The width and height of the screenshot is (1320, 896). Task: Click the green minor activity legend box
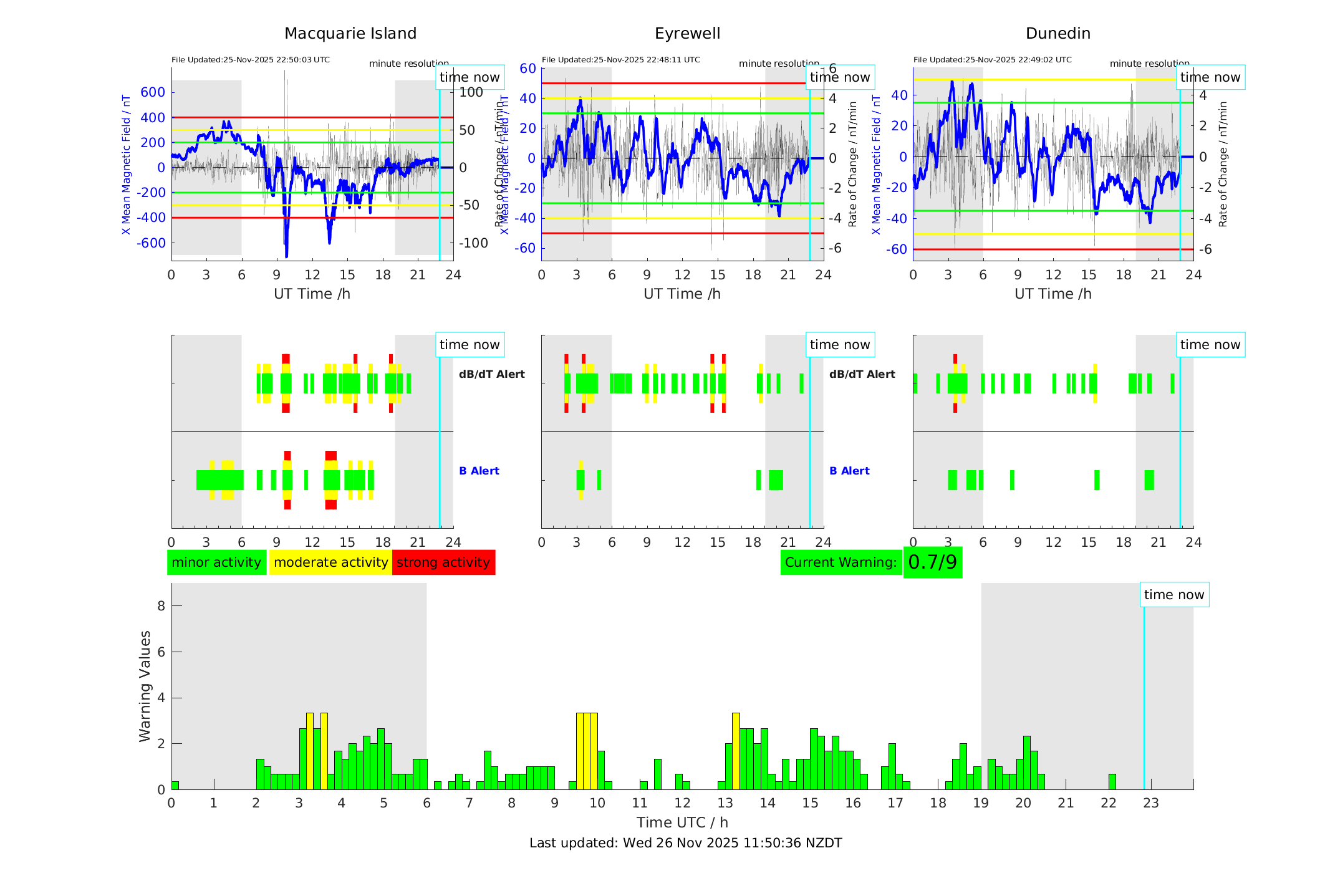pyautogui.click(x=216, y=562)
